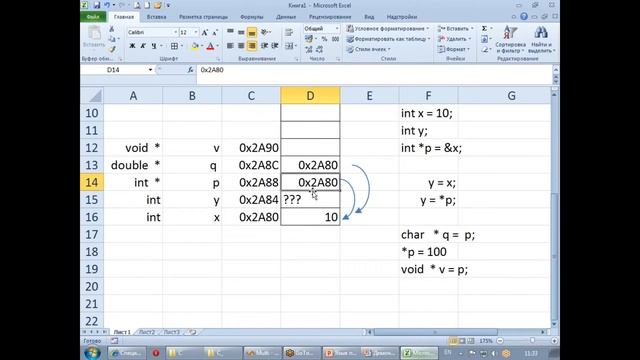Select cell containing ??? in row 15
Image resolution: width=640 pixels, height=360 pixels.
point(310,200)
